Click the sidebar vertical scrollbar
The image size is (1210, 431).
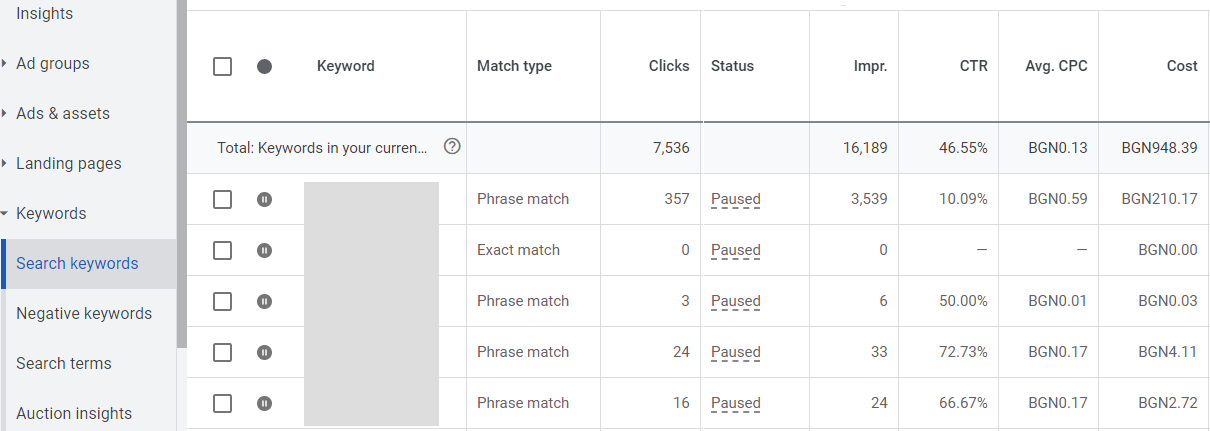pos(181,170)
